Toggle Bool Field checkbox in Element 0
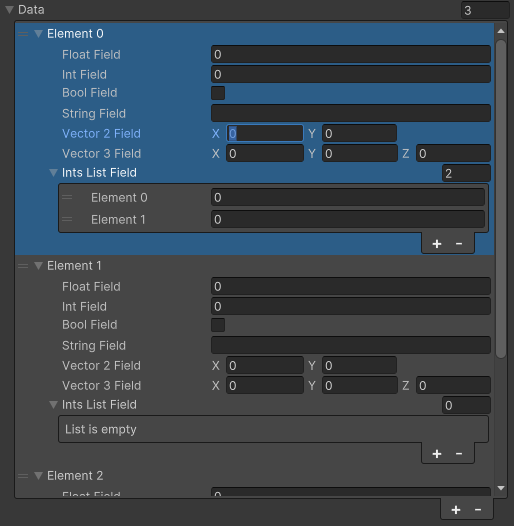Image resolution: width=514 pixels, height=526 pixels. coord(218,93)
